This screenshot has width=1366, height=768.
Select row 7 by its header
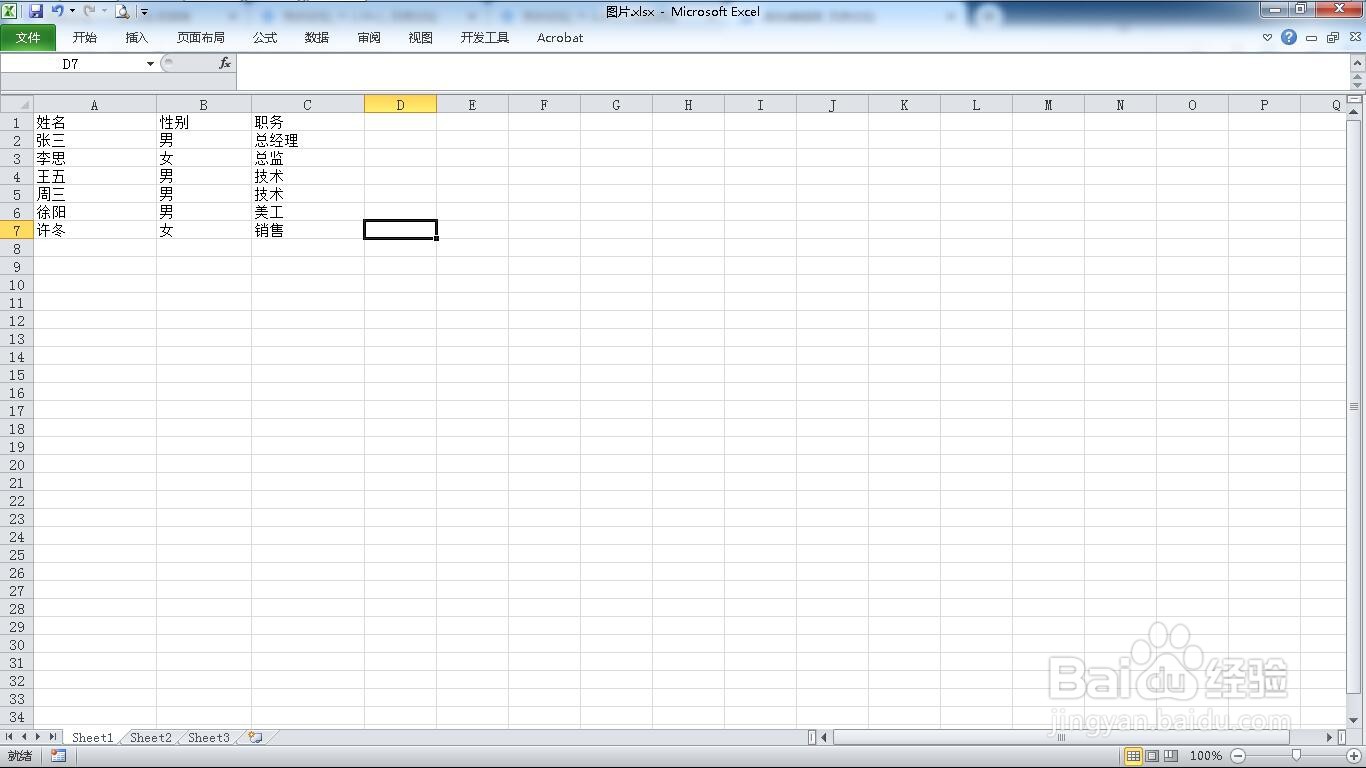tap(17, 230)
